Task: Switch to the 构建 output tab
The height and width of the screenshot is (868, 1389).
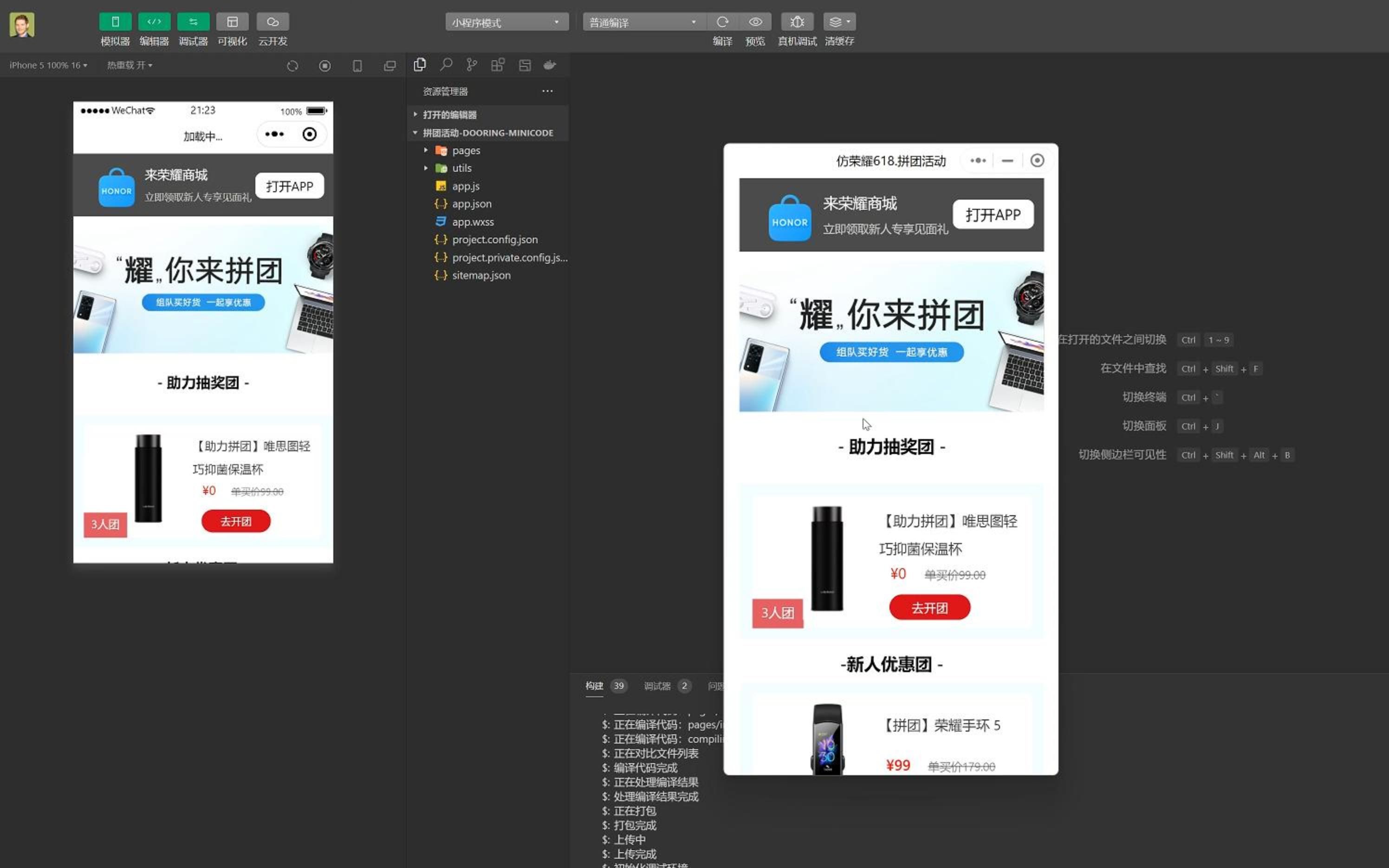Action: tap(595, 686)
